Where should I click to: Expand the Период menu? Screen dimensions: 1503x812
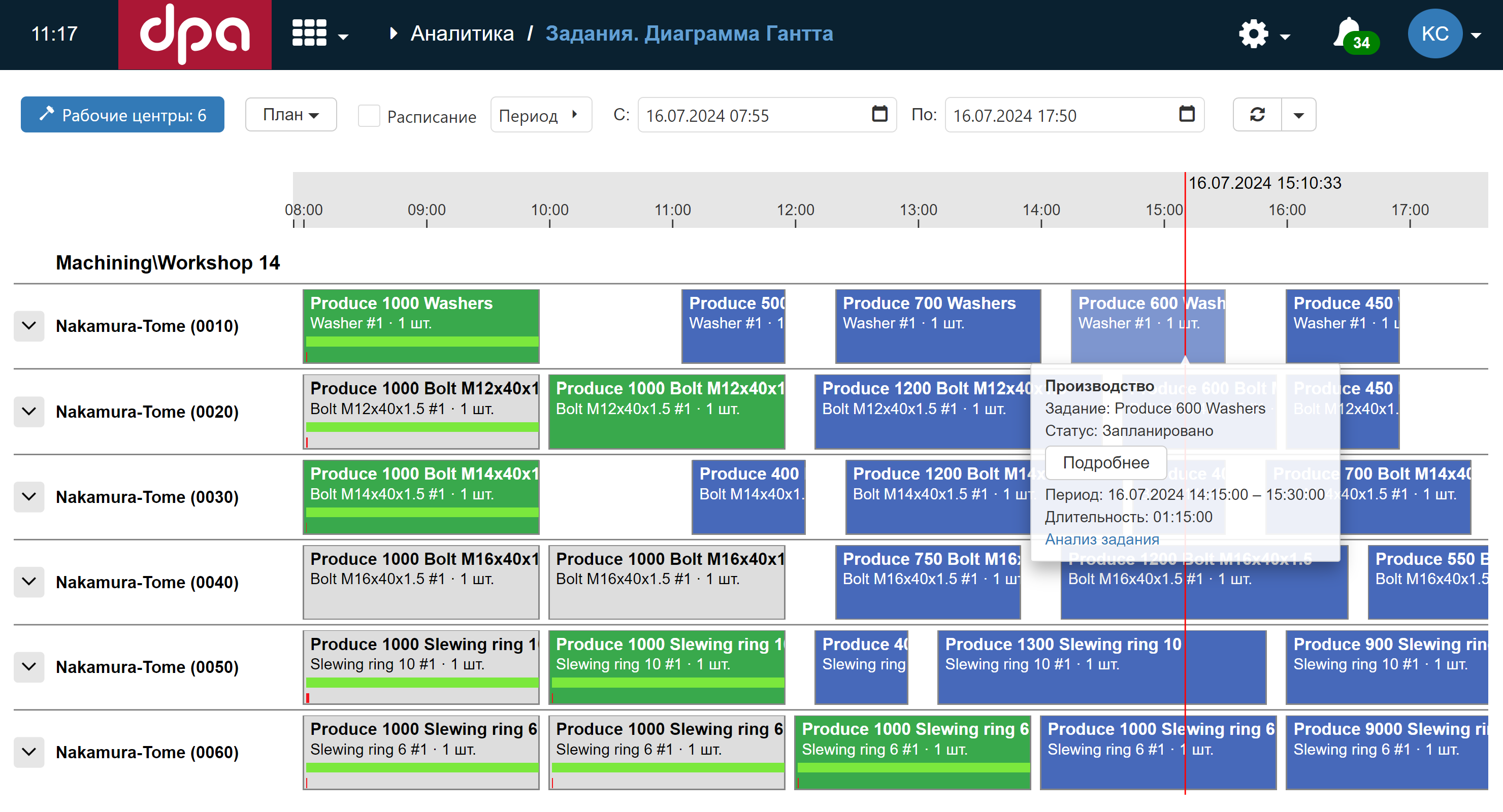[541, 115]
